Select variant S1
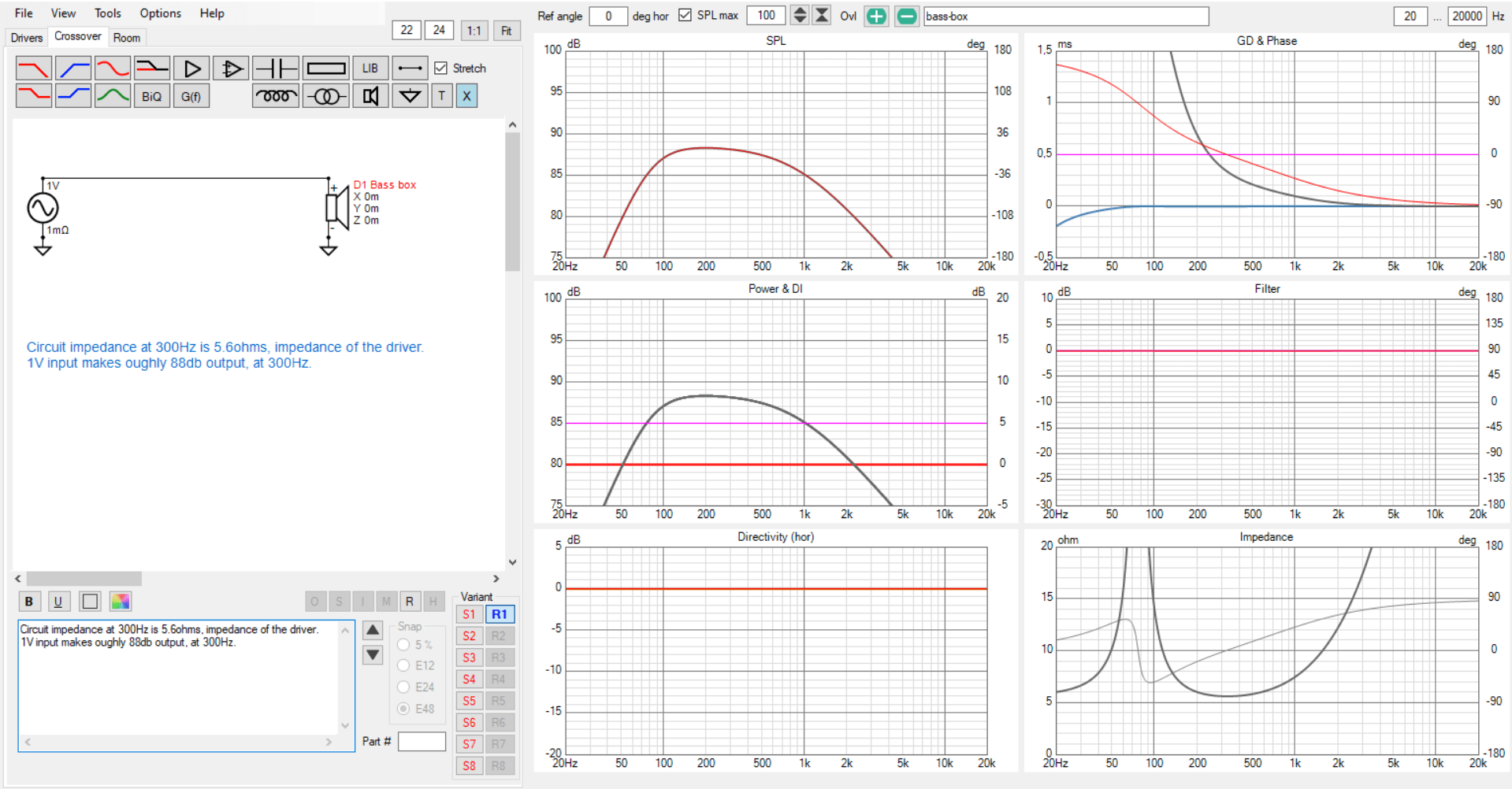This screenshot has height=789, width=1512. coord(470,614)
